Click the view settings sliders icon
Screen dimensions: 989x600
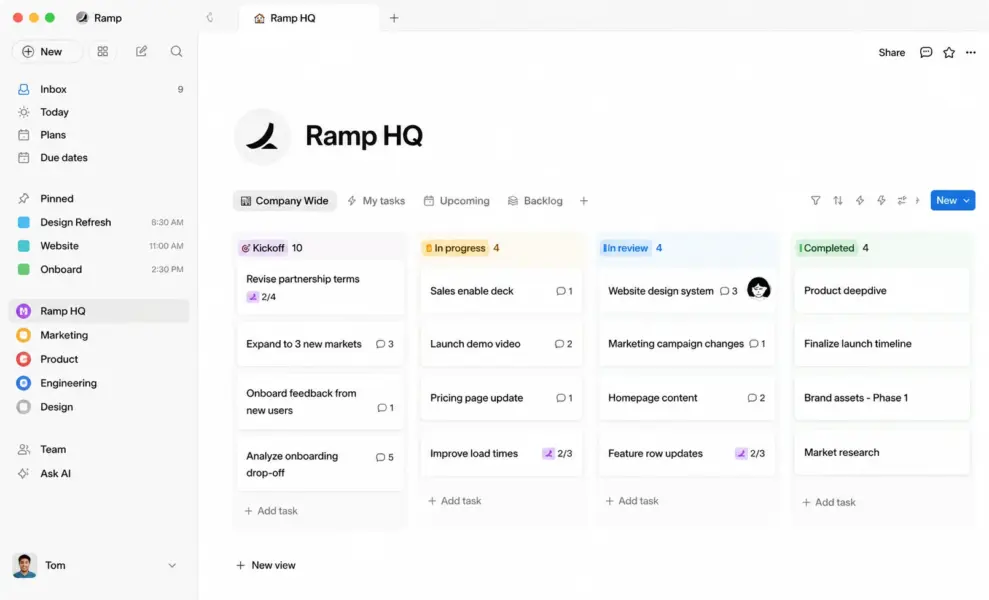[902, 201]
